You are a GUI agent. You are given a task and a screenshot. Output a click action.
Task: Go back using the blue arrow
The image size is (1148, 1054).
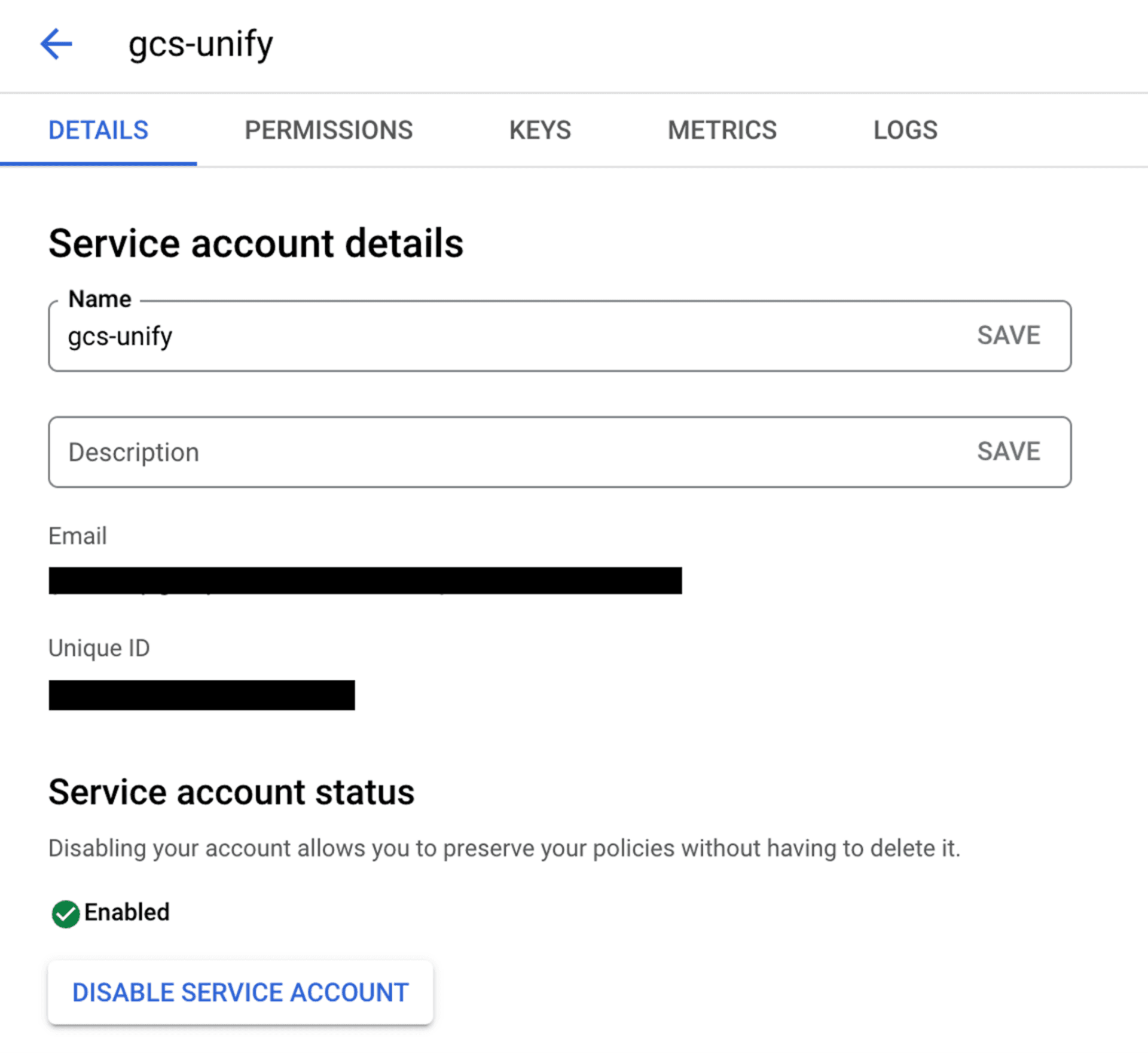[x=56, y=44]
